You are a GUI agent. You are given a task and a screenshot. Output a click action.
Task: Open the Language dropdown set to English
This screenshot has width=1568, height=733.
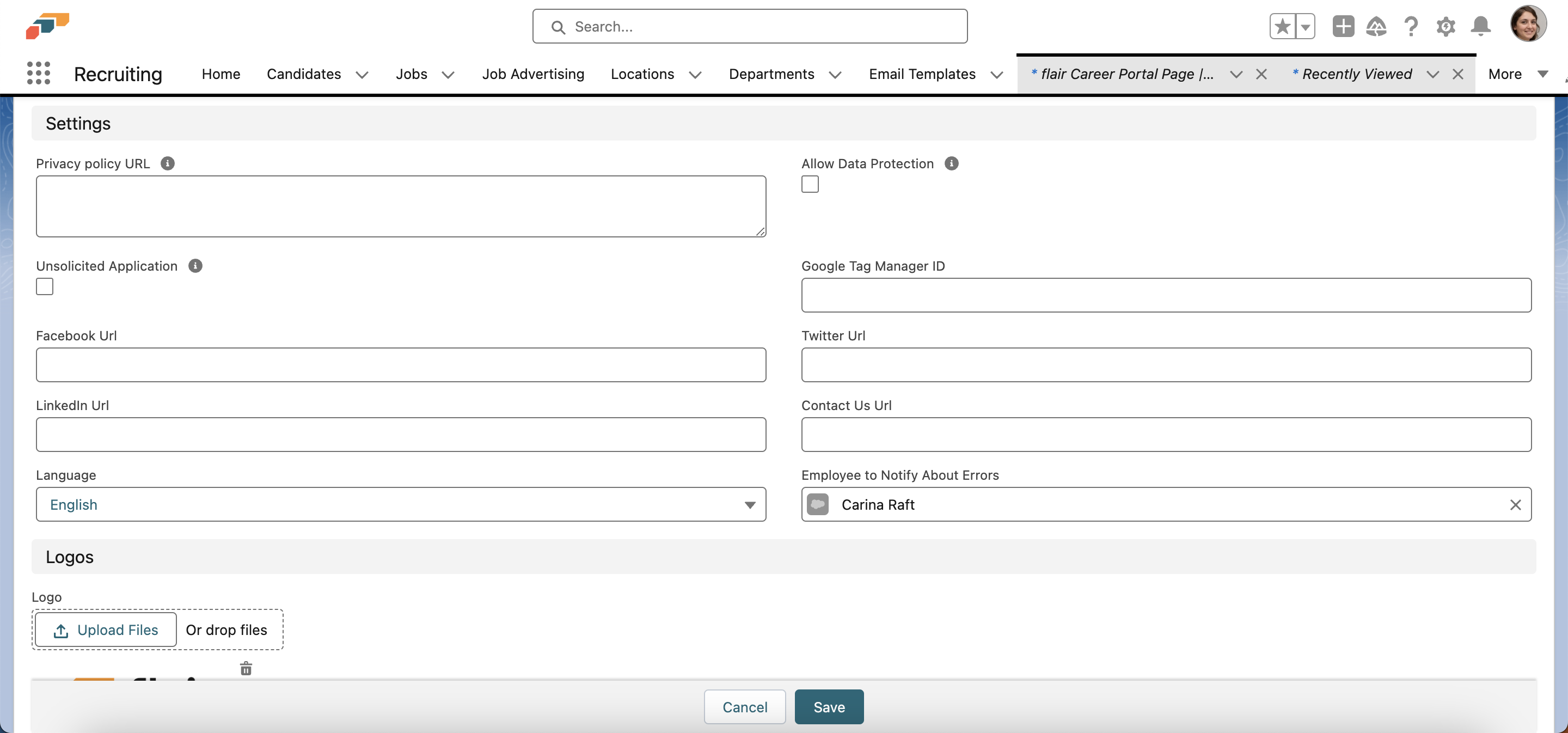[x=401, y=504]
